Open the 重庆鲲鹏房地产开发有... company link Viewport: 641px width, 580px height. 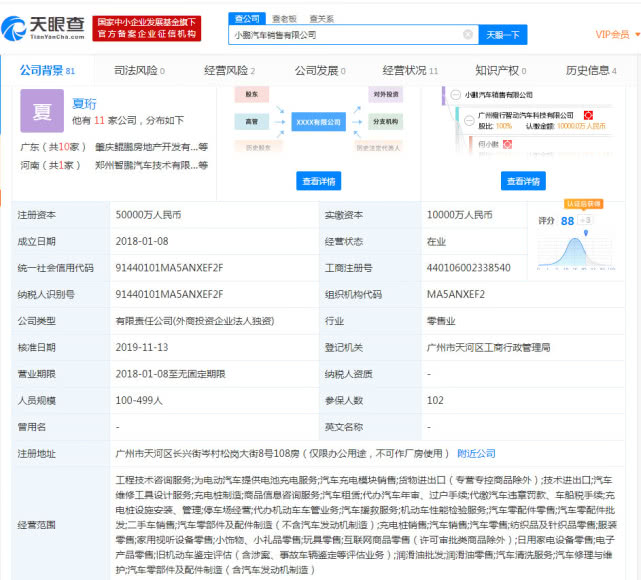click(x=151, y=147)
